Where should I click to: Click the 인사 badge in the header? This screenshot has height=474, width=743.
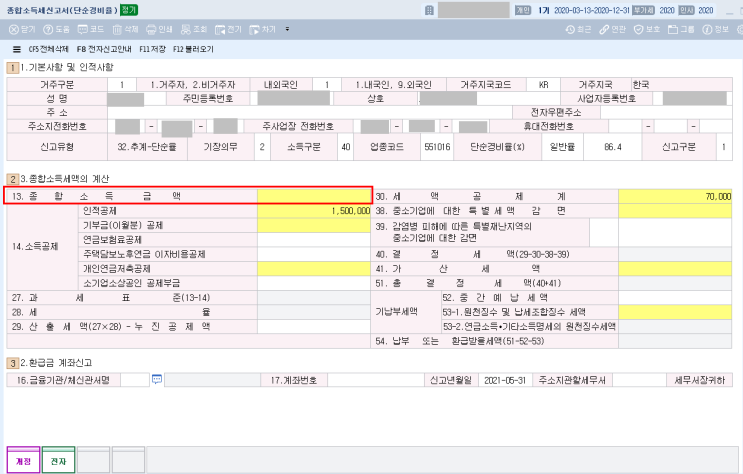[686, 10]
